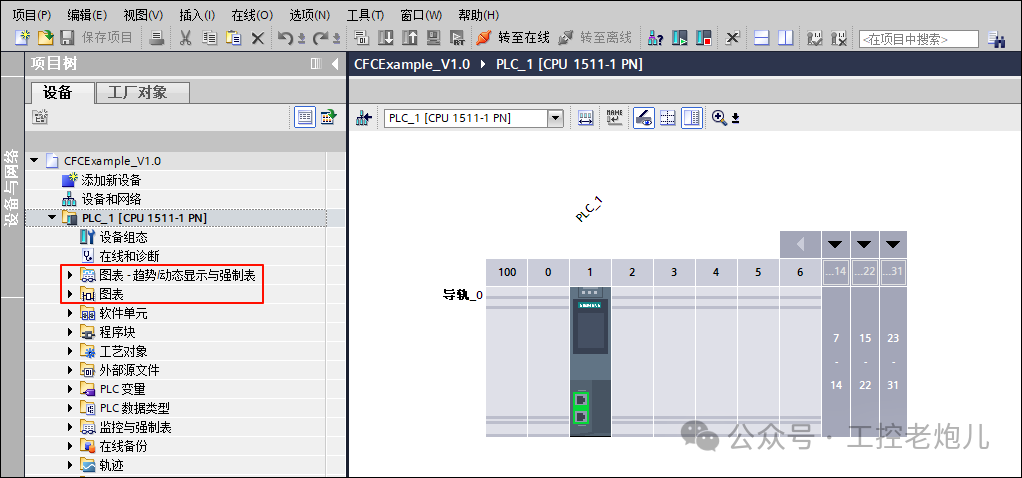The image size is (1022, 478).
Task: Expand the 软件单元 folder
Action: click(x=70, y=313)
